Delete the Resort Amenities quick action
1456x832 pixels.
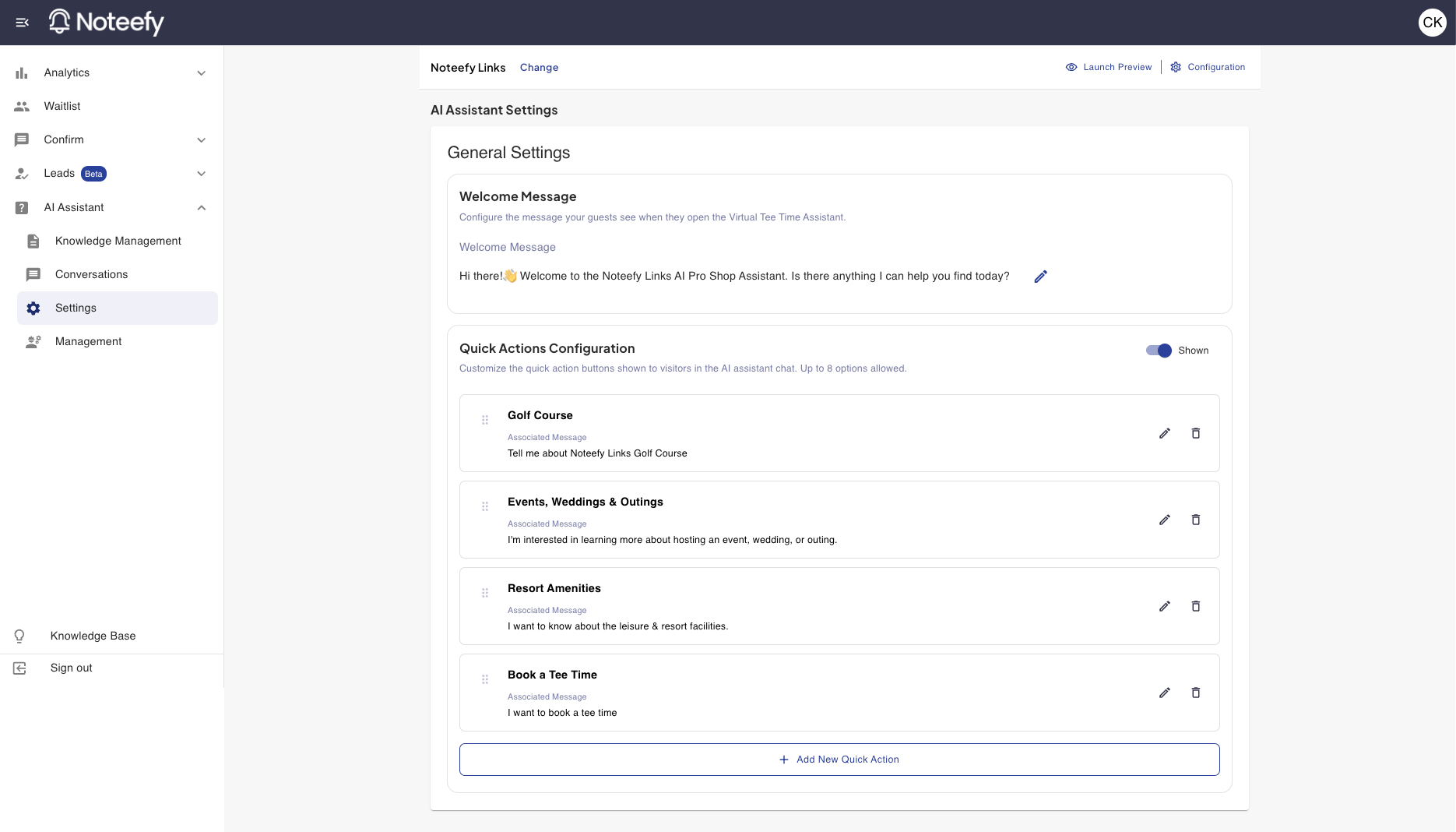1195,606
